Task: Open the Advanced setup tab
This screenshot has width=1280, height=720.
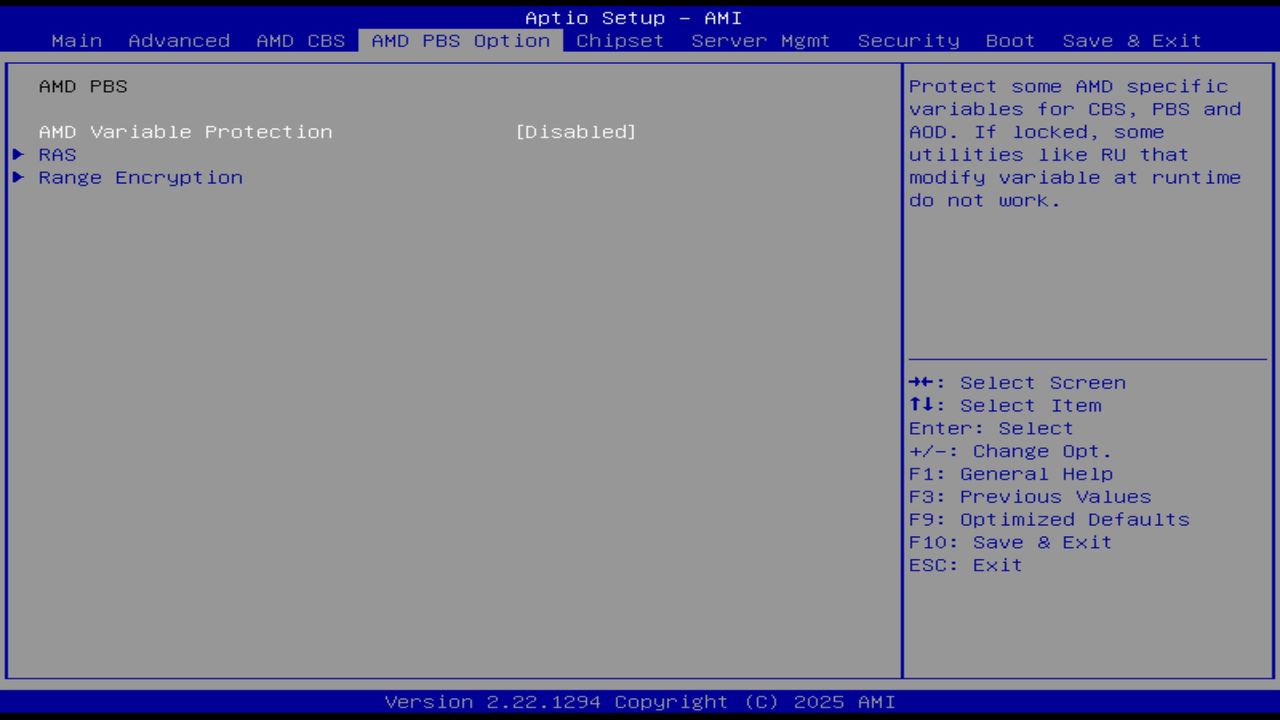Action: pyautogui.click(x=178, y=40)
